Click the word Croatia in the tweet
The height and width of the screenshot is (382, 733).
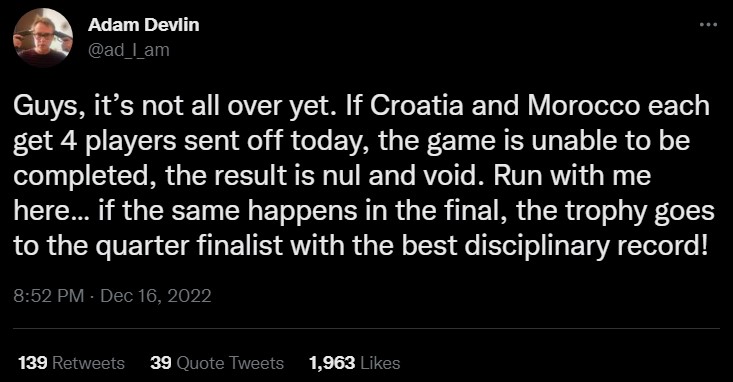[418, 106]
